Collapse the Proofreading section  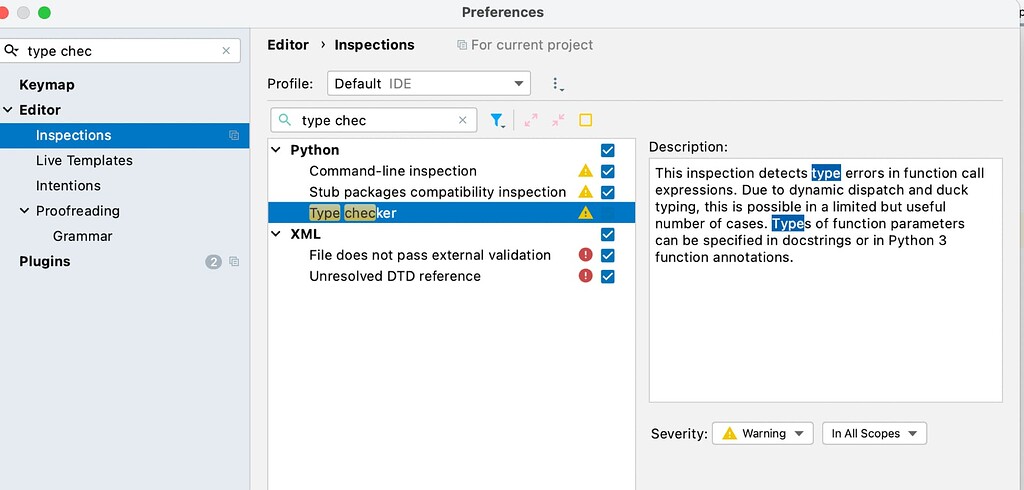pos(24,211)
